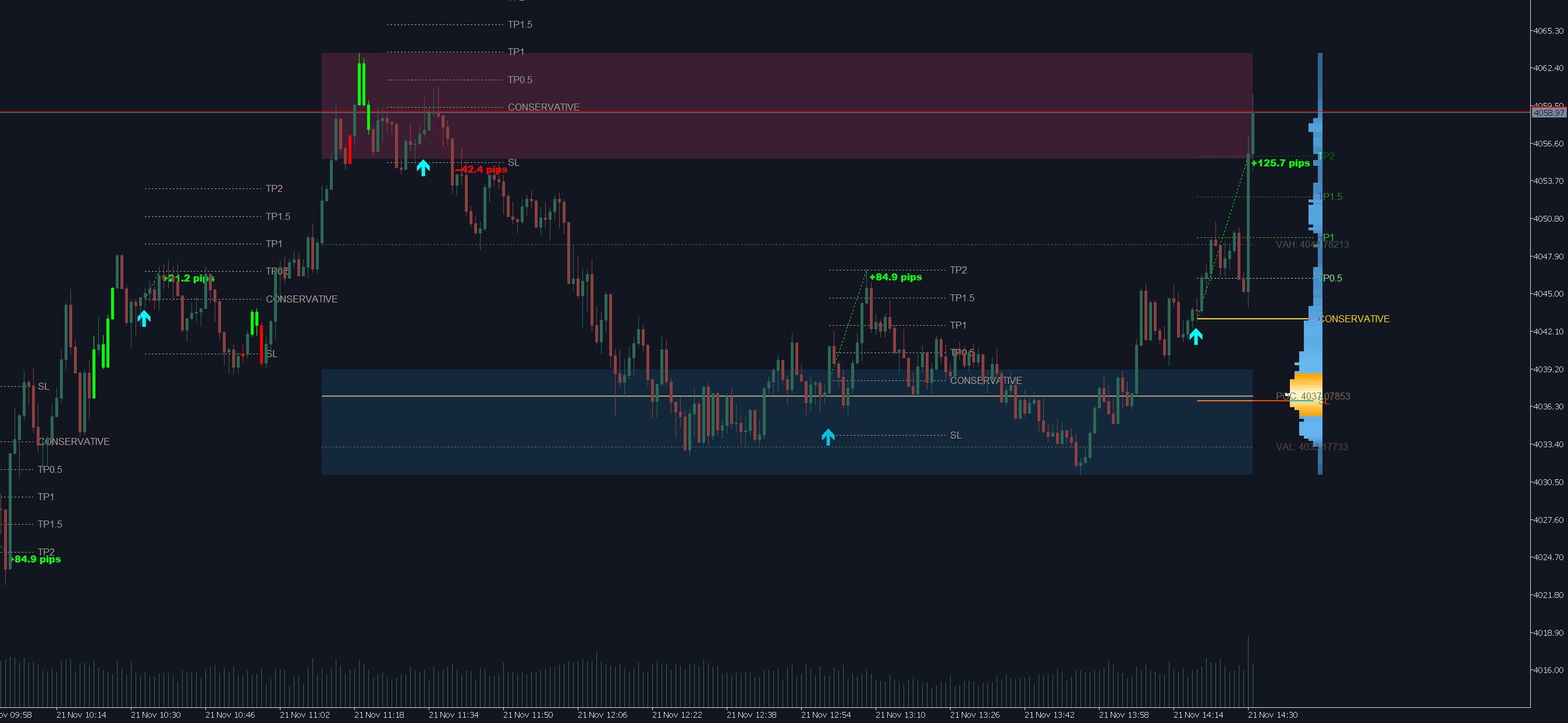Image resolution: width=1568 pixels, height=723 pixels.
Task: Click the VAL value area low label
Action: (1311, 447)
